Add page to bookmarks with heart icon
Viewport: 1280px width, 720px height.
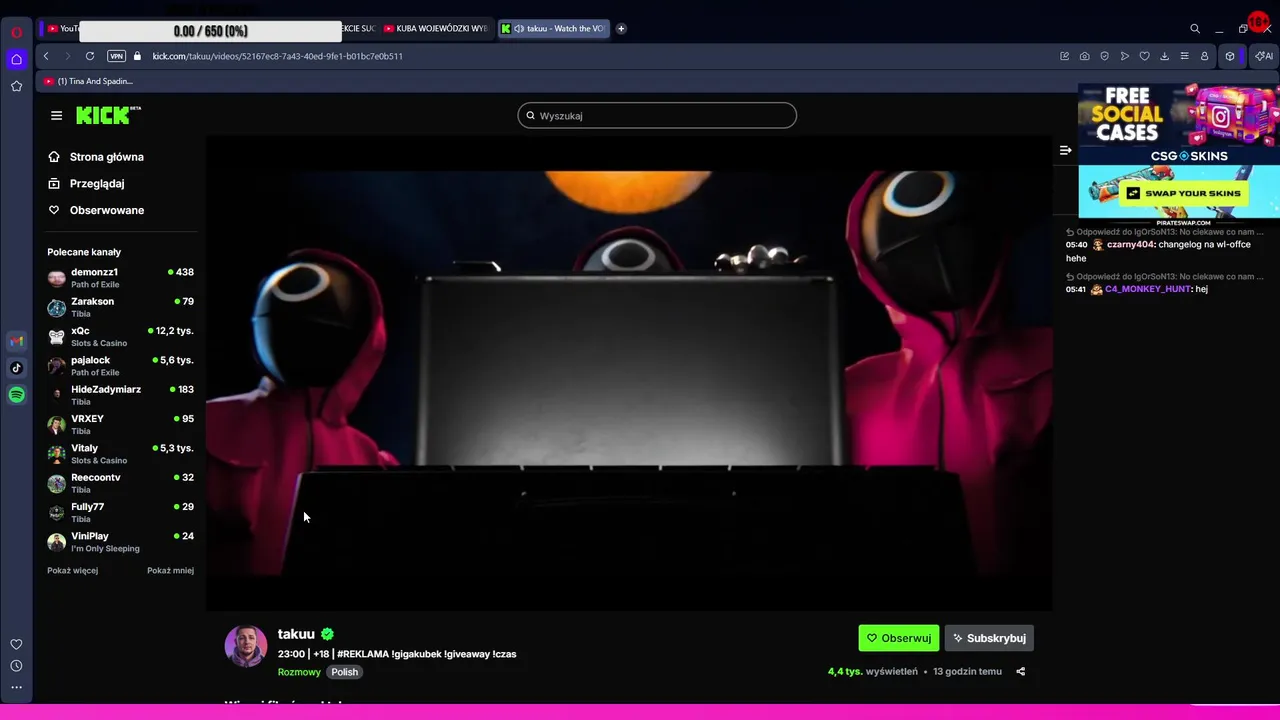[1144, 56]
